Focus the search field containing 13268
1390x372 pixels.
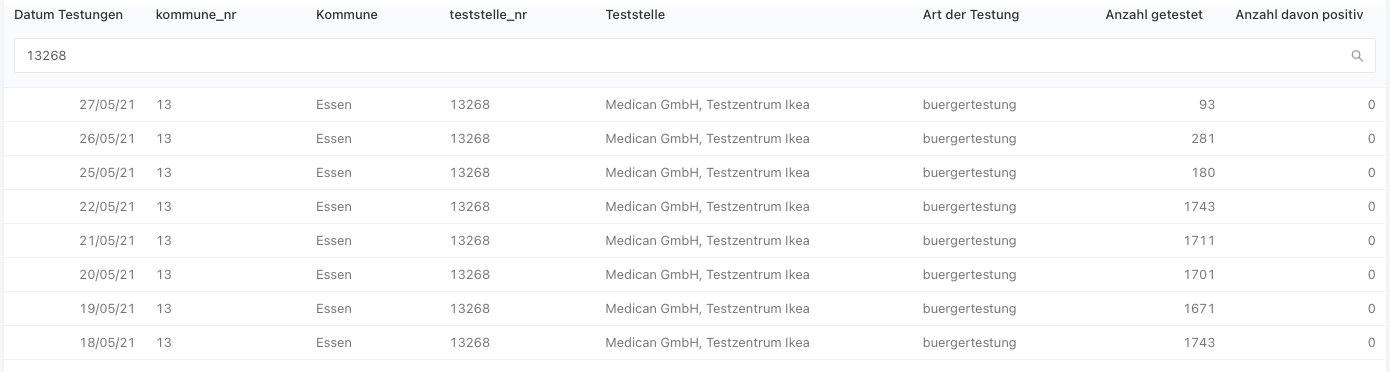coord(694,56)
